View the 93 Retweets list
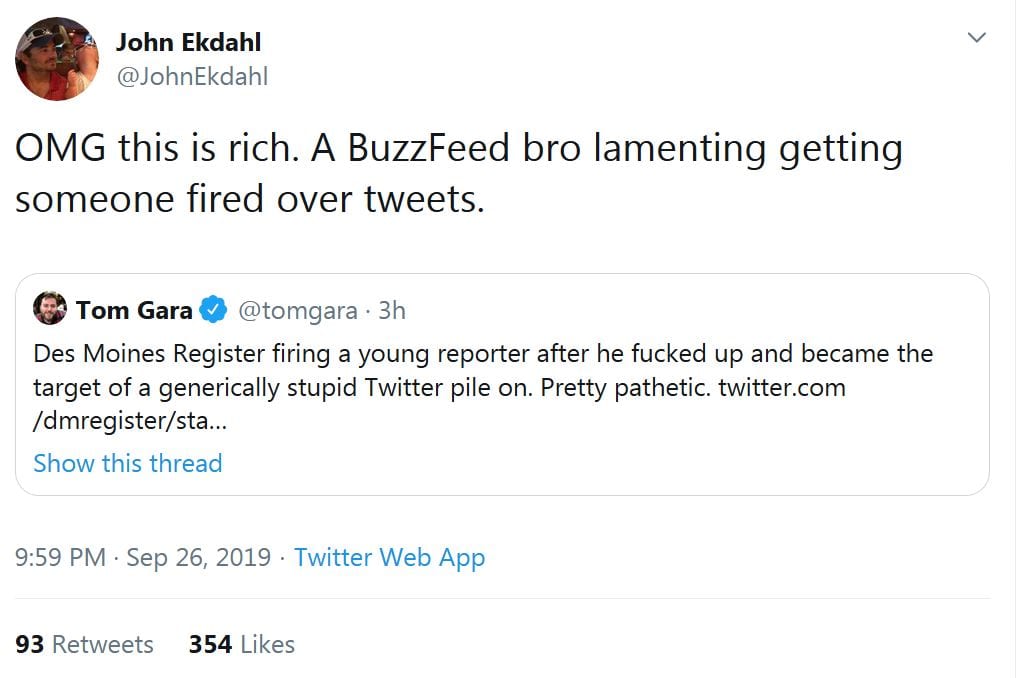Viewport: 1018px width, 678px height. point(85,644)
